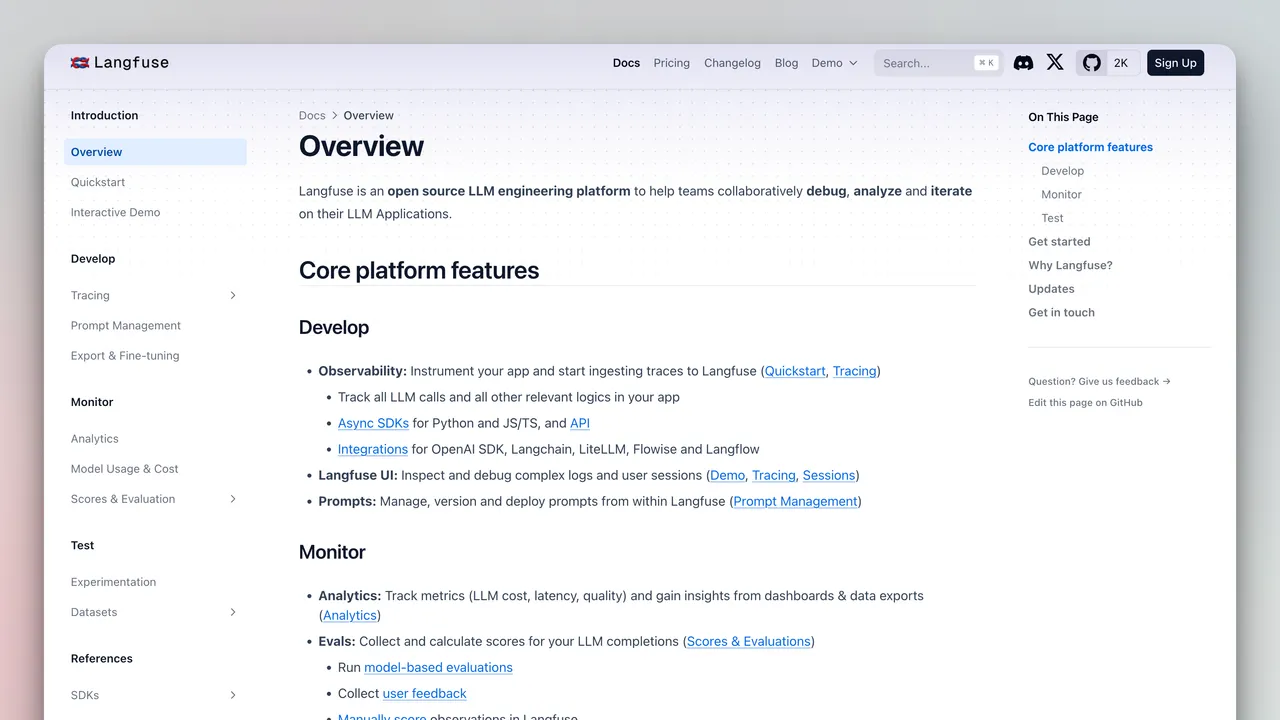The height and width of the screenshot is (720, 1280).
Task: Jump to Core platform features in TOC
Action: coord(1090,147)
